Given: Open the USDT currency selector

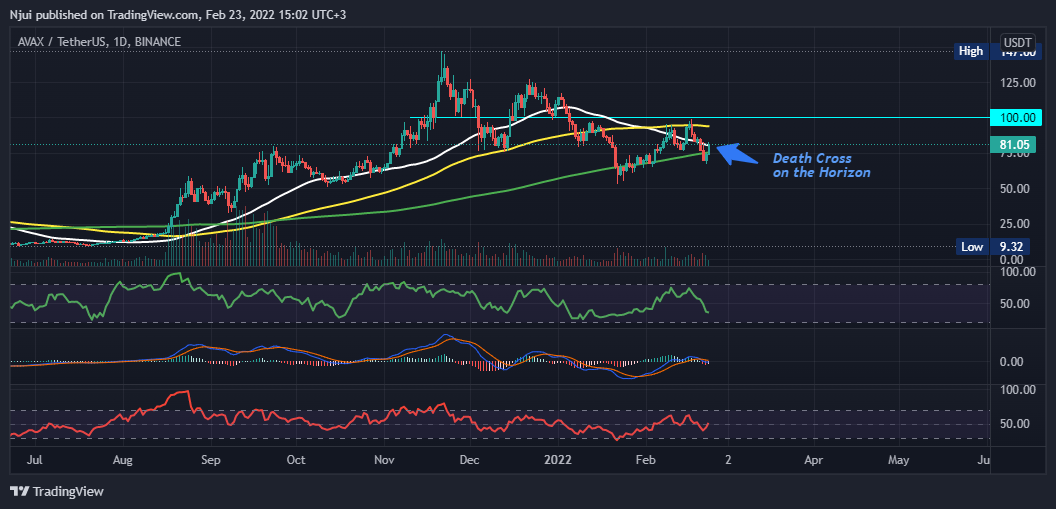Looking at the screenshot, I should [1017, 42].
